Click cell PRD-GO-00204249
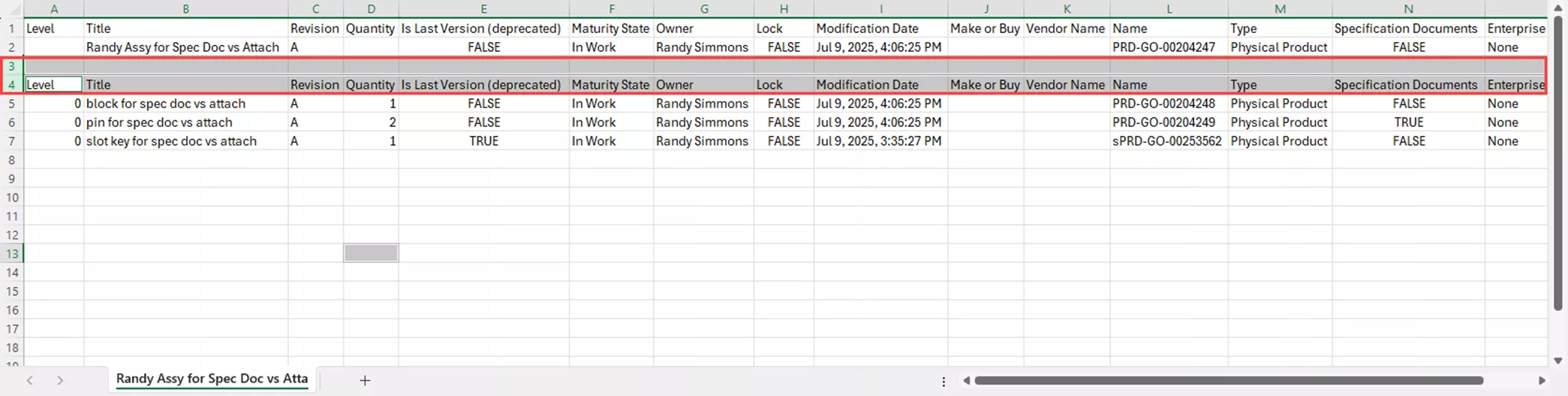Screen dimensions: 1568x396 (x=1169, y=122)
